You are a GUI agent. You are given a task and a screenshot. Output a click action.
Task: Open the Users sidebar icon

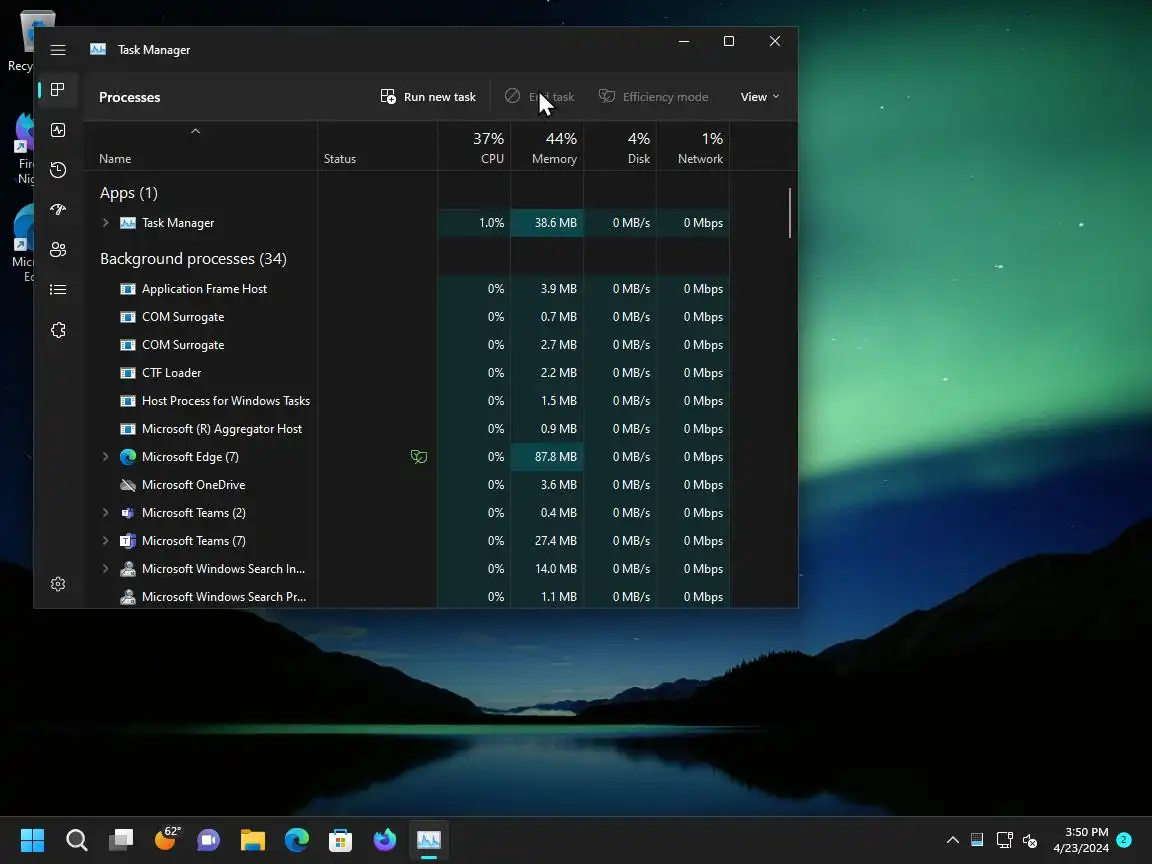point(58,250)
